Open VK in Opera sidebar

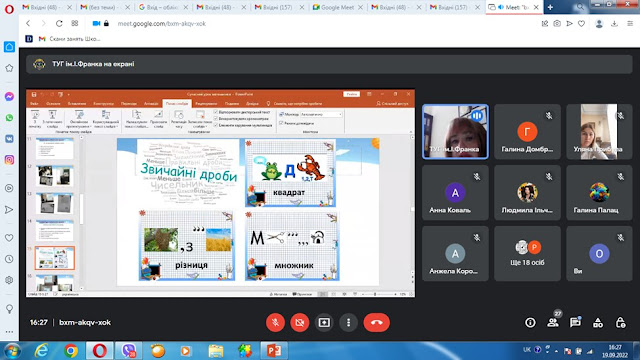coord(9,139)
